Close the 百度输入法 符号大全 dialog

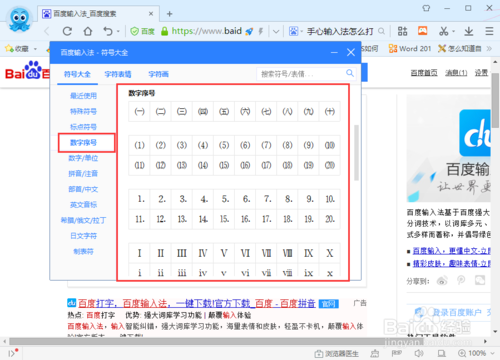(351, 52)
